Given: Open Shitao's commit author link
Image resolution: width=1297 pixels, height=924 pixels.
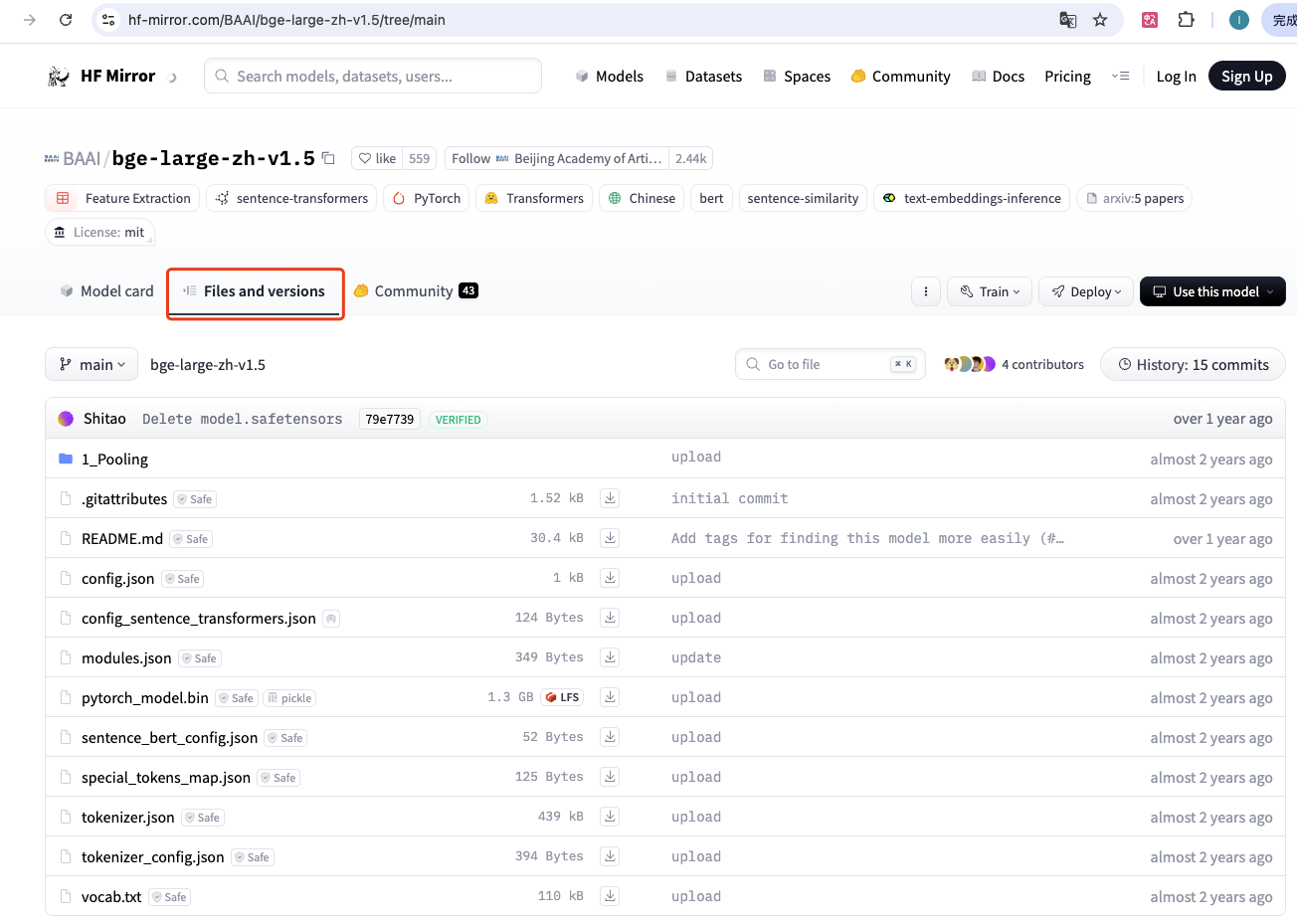Looking at the screenshot, I should [x=104, y=419].
